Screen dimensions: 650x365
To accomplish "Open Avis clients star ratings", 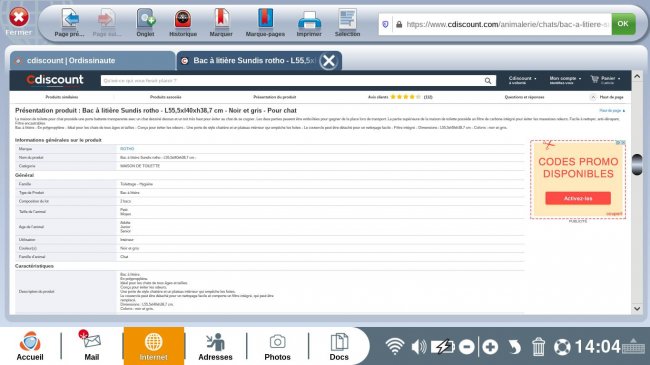I will [400, 97].
